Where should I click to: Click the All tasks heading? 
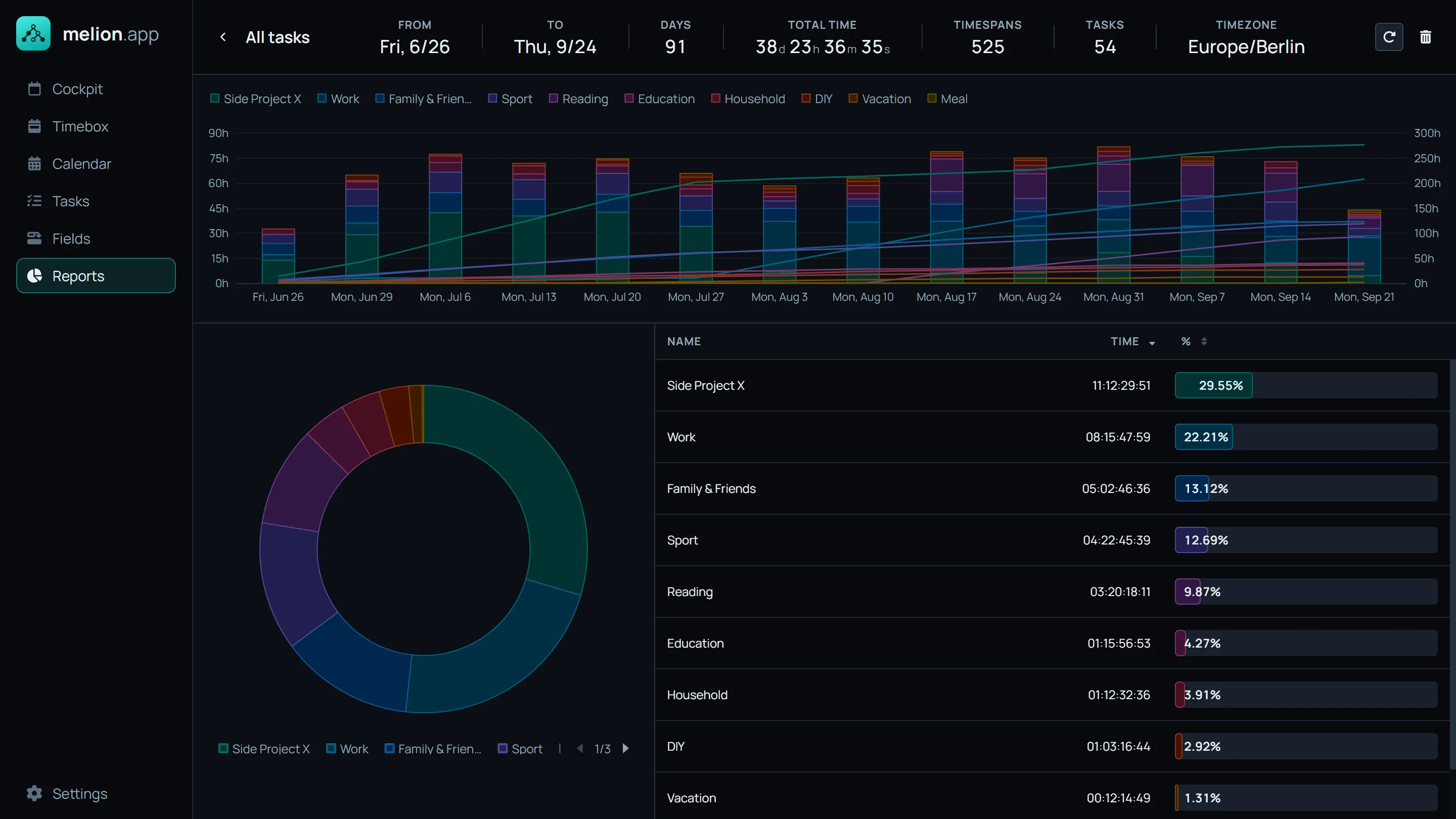pyautogui.click(x=278, y=37)
